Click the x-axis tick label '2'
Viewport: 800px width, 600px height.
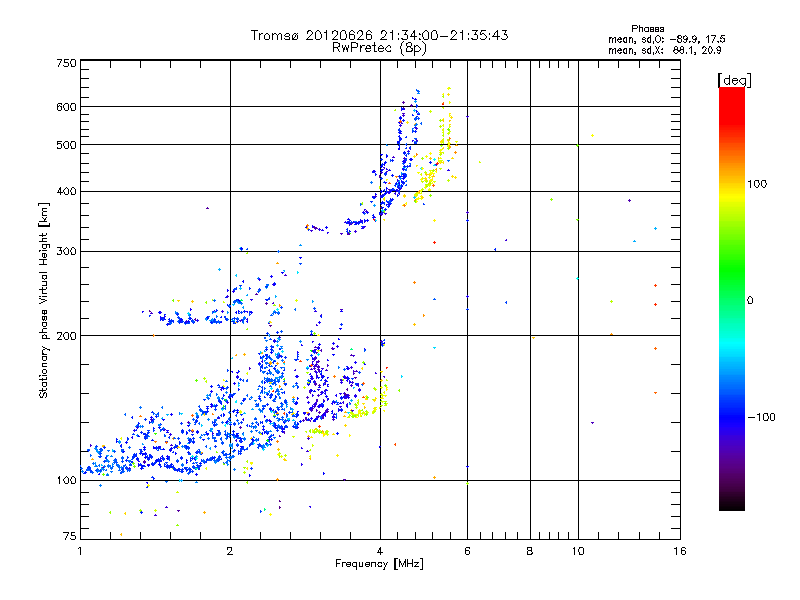(x=230, y=551)
